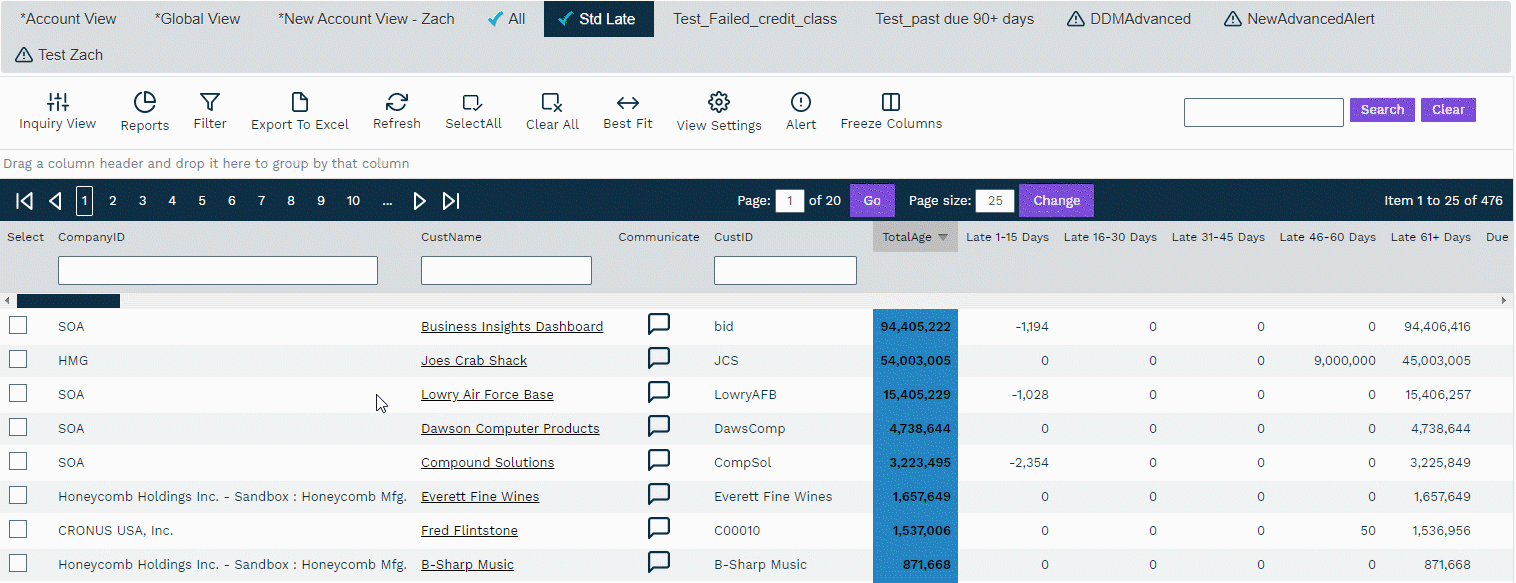Go to next page arrow
1516x583 pixels.
point(420,201)
